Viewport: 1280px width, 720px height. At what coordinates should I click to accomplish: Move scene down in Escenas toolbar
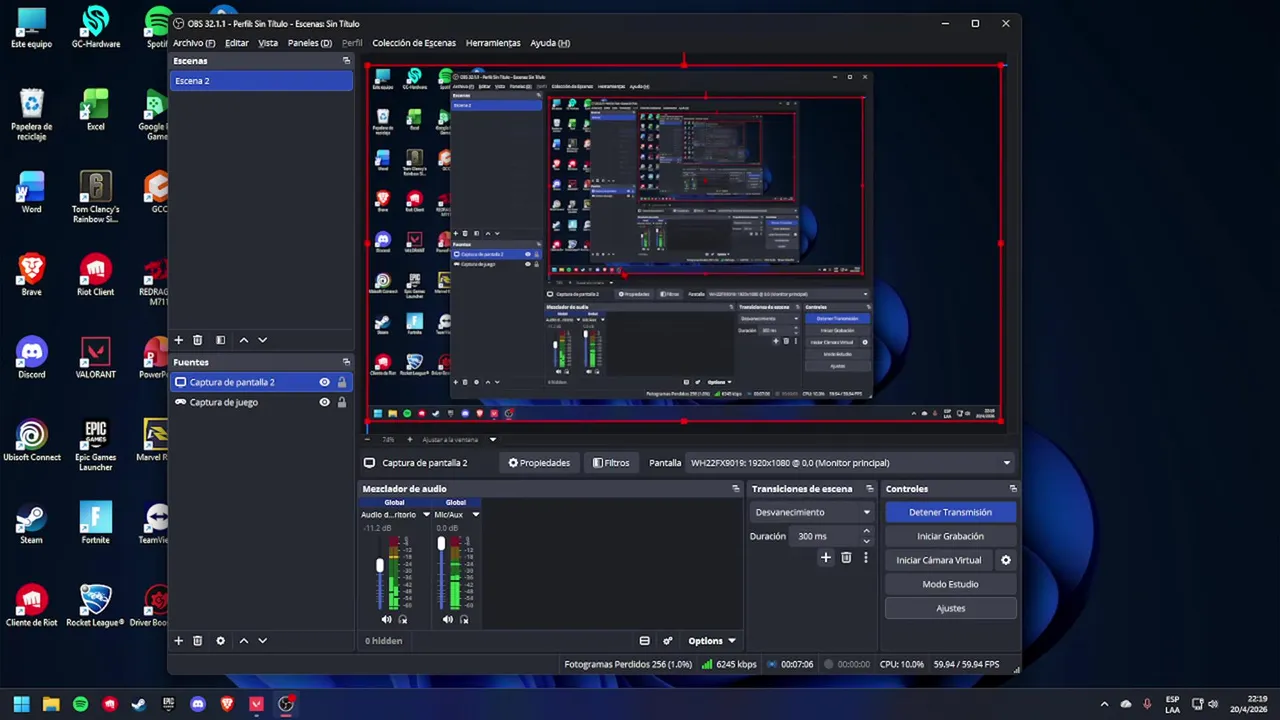(x=262, y=340)
